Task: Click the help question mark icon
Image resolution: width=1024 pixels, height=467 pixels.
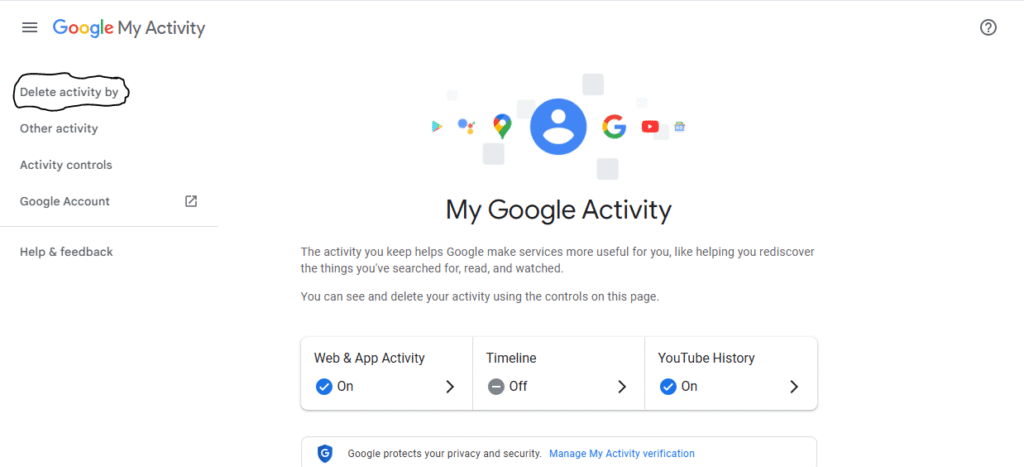Action: (988, 27)
